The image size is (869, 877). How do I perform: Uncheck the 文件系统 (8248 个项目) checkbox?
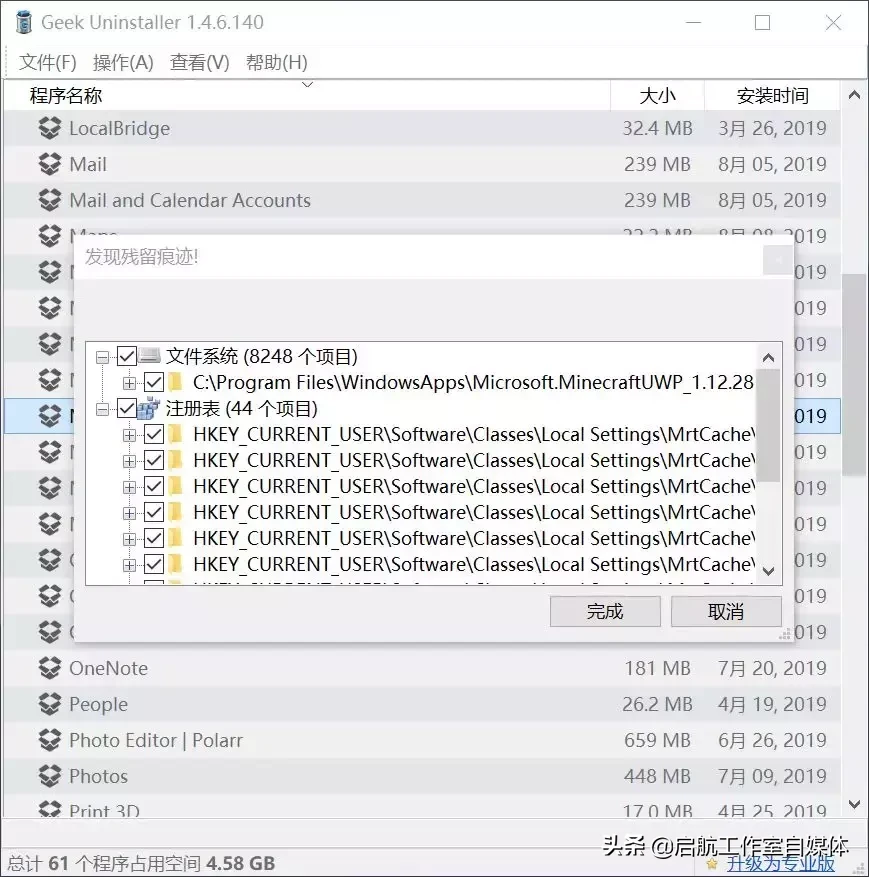coord(127,356)
